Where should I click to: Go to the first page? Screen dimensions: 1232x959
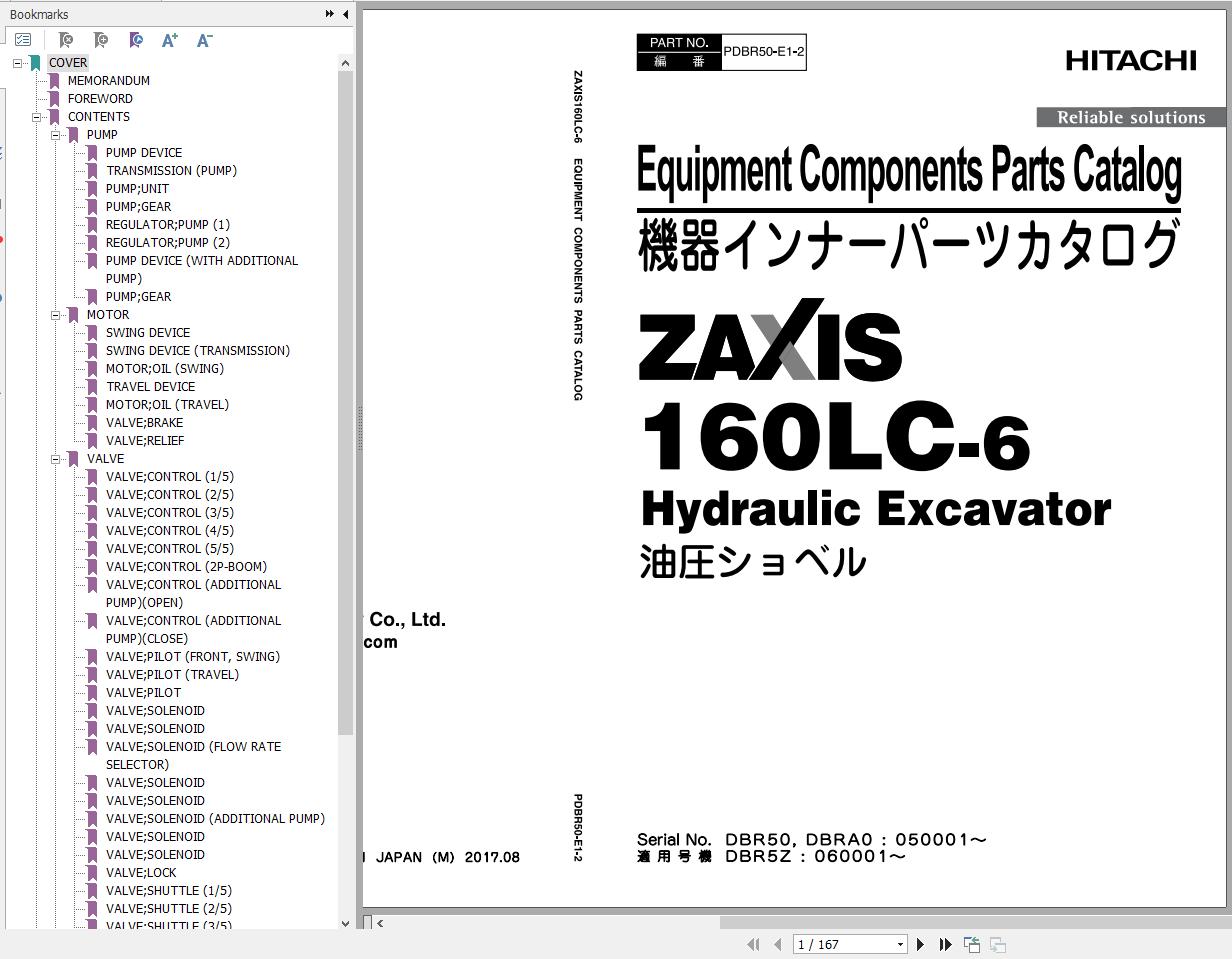[753, 944]
